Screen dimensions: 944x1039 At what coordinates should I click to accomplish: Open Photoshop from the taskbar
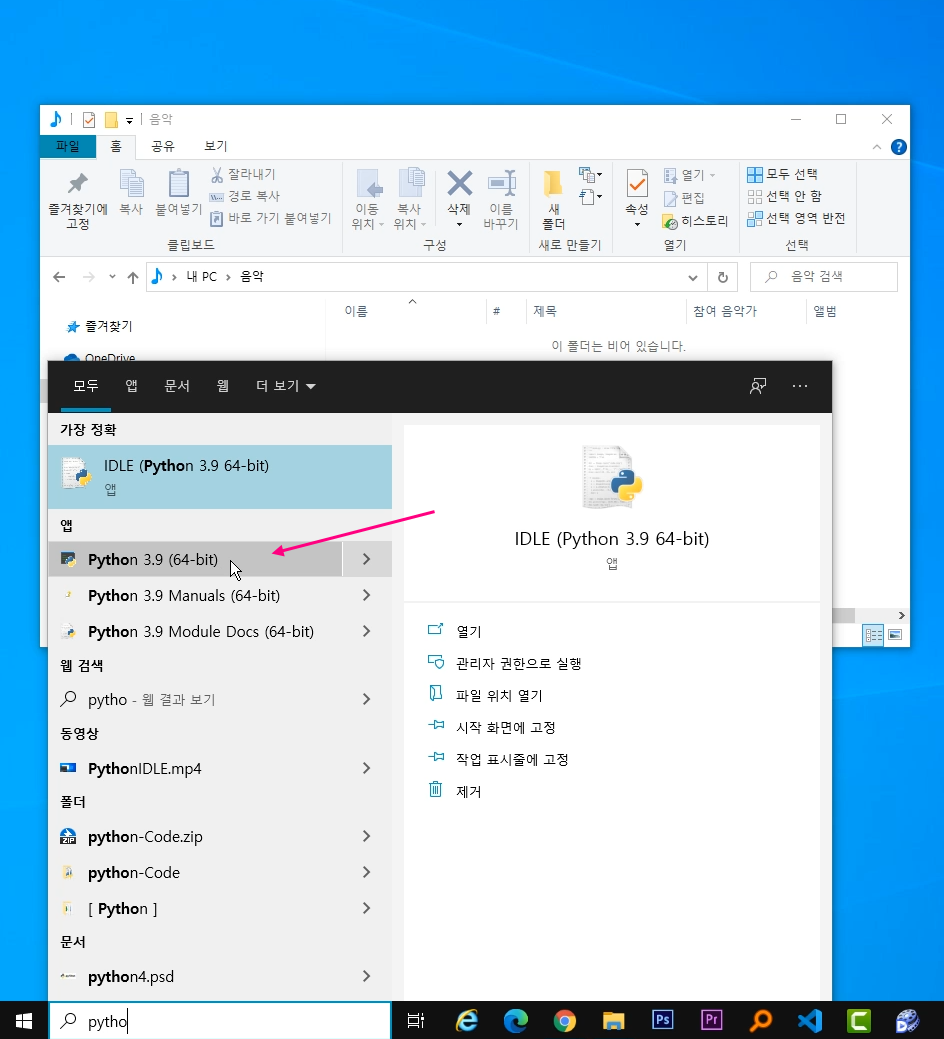(x=662, y=1020)
